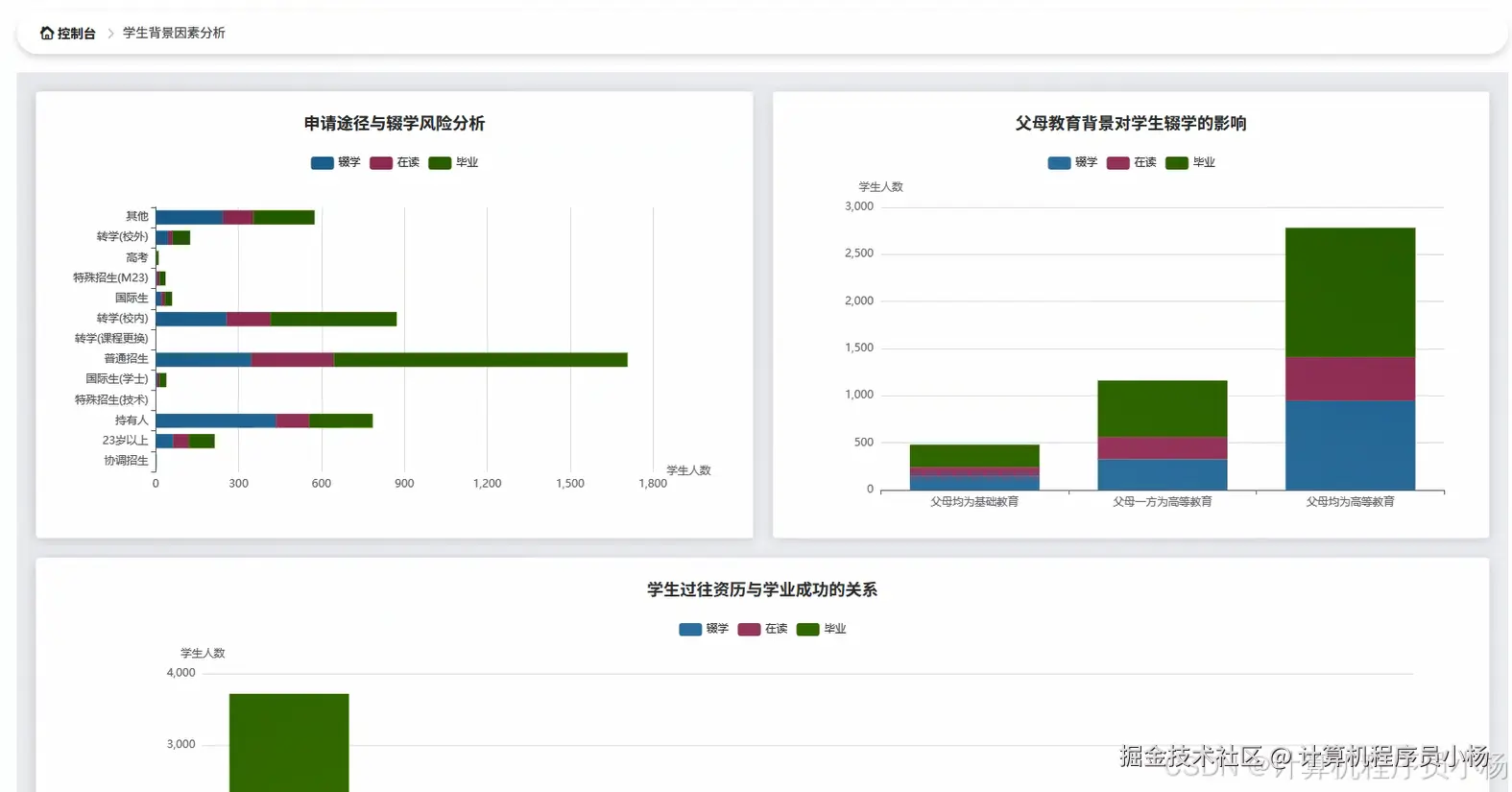Click green segment of 转学(校内) bar

(333, 320)
